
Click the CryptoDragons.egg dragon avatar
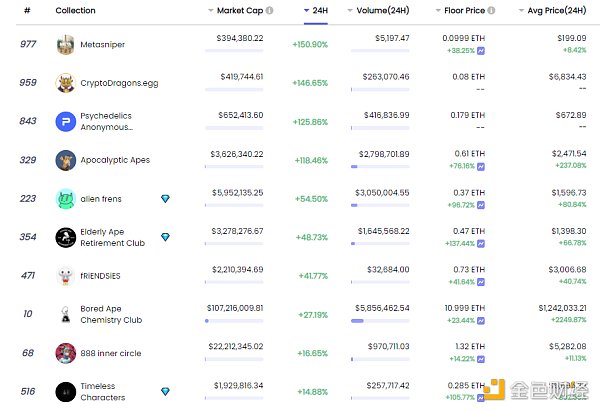tap(65, 83)
